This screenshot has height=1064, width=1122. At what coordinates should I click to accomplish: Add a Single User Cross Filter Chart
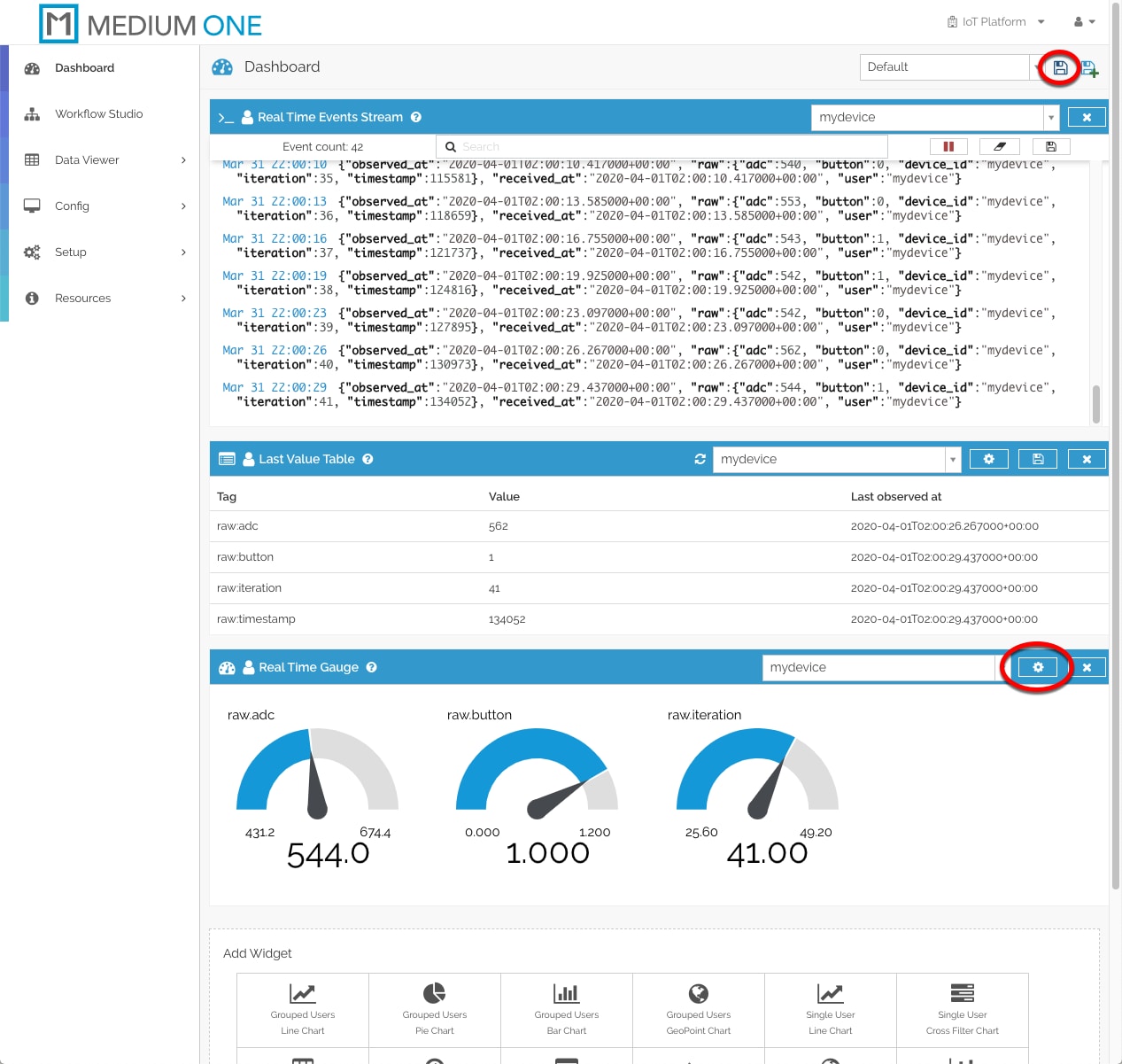(x=962, y=1010)
